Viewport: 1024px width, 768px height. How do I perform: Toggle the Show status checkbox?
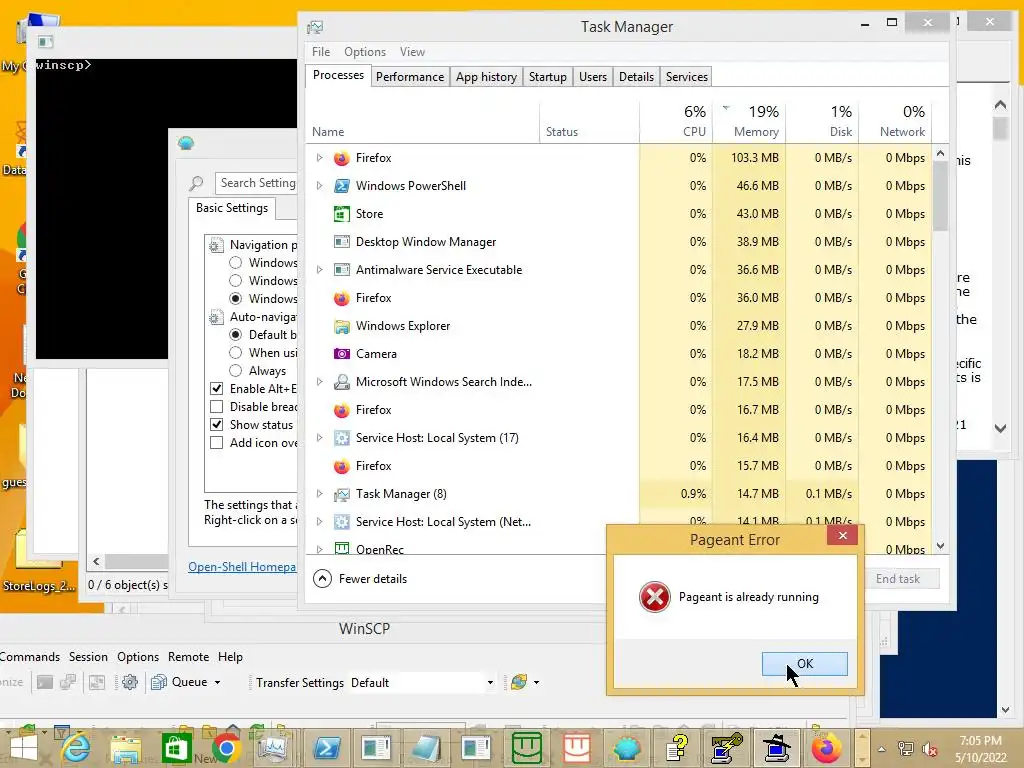pyautogui.click(x=217, y=424)
